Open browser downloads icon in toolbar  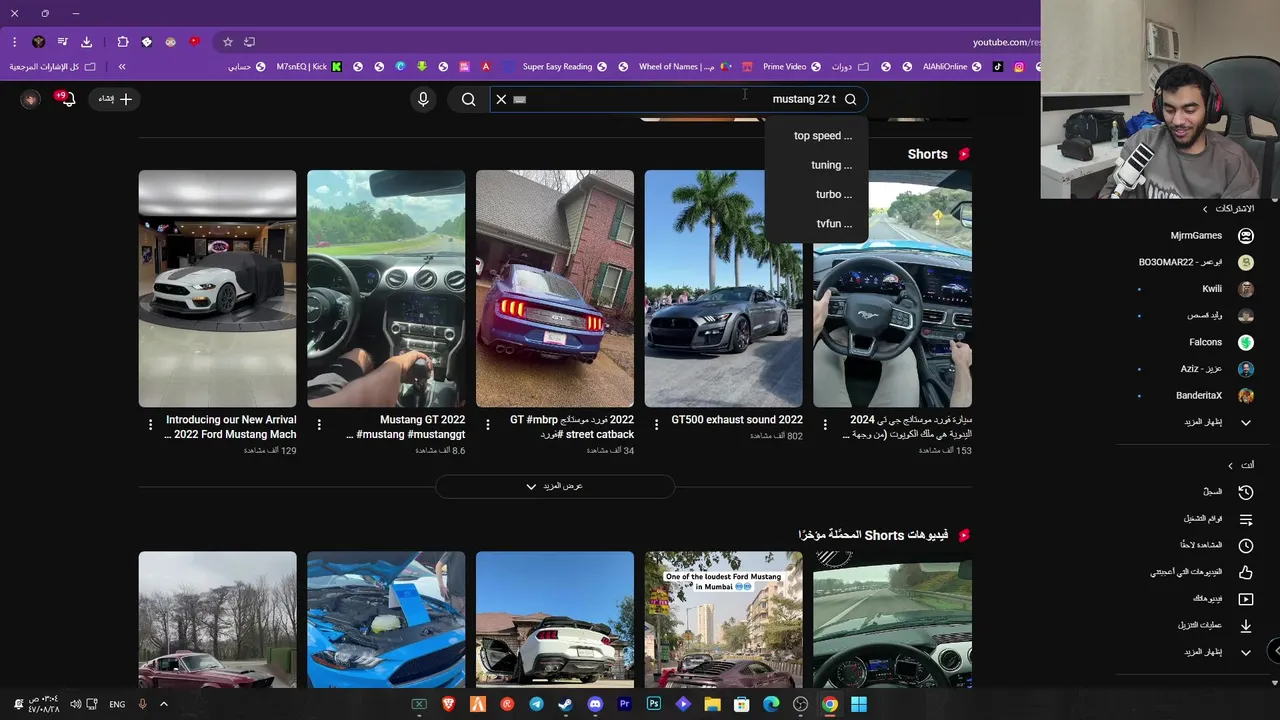(x=86, y=42)
